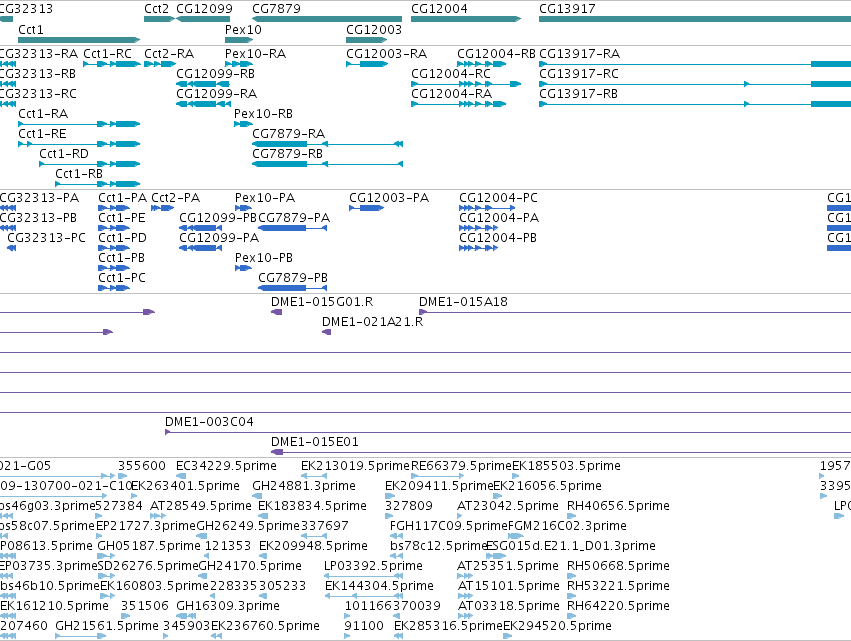Click transcript CG12099-RA
Screen dimensions: 851x641
coord(204,104)
